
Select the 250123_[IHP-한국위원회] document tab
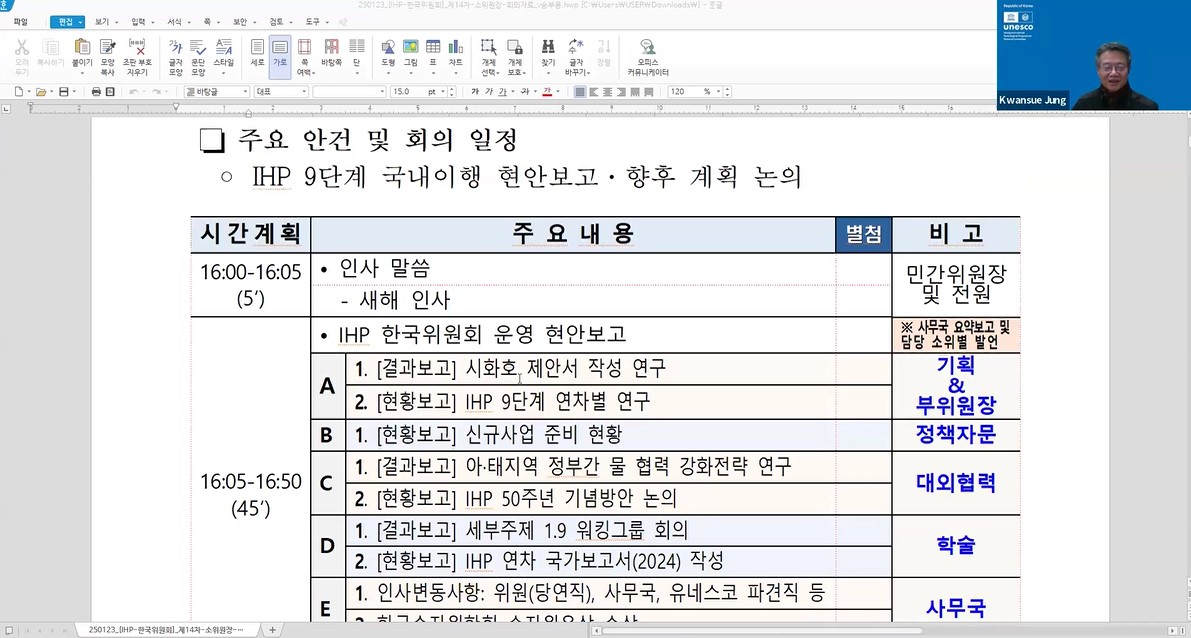(x=169, y=630)
